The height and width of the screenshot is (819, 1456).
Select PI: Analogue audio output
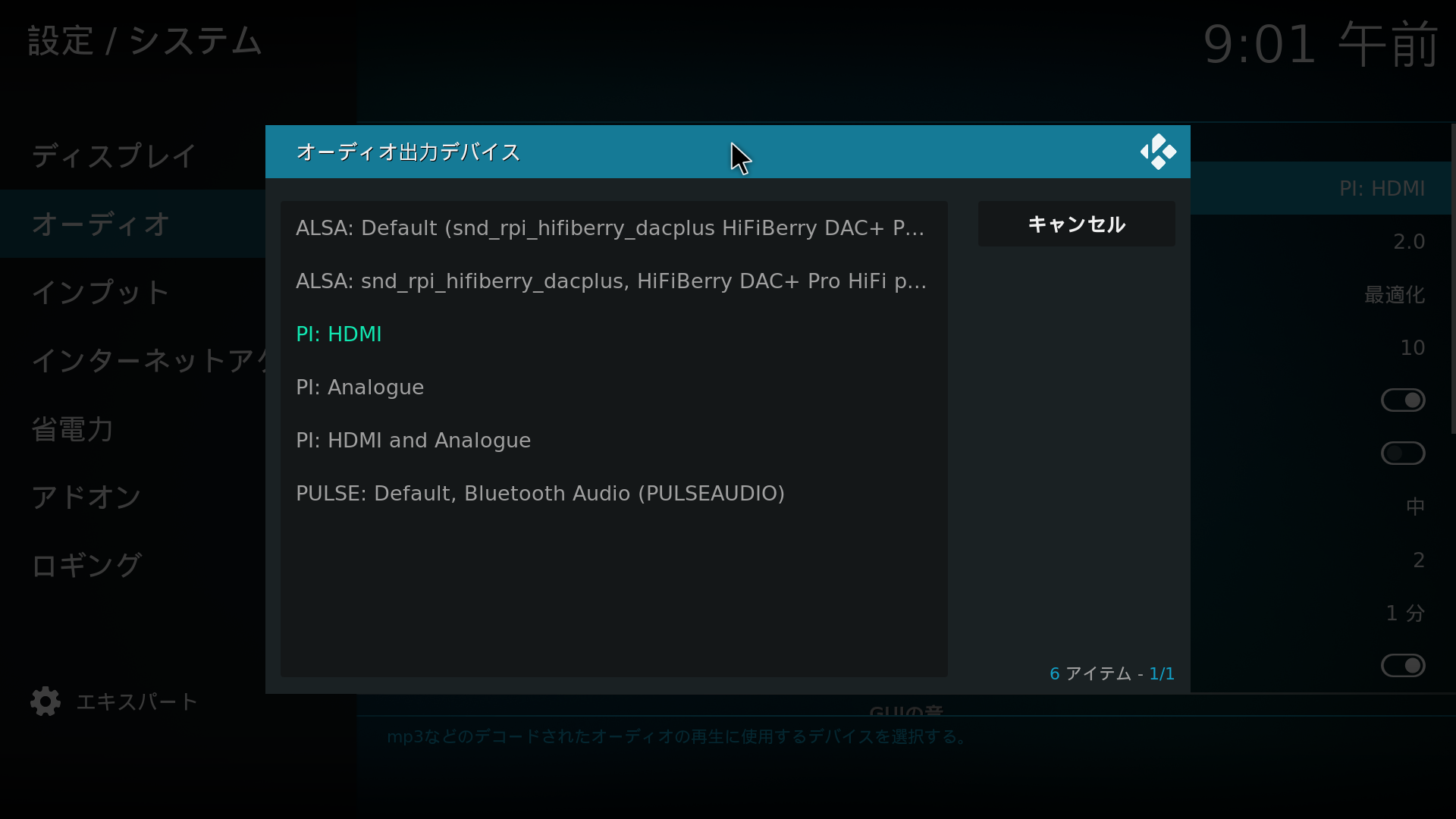[x=359, y=387]
